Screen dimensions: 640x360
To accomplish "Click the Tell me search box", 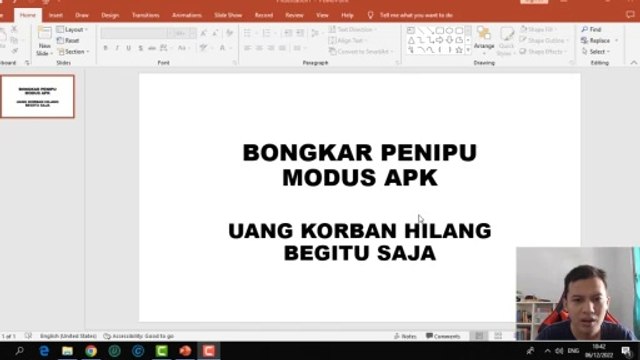I will 416,15.
